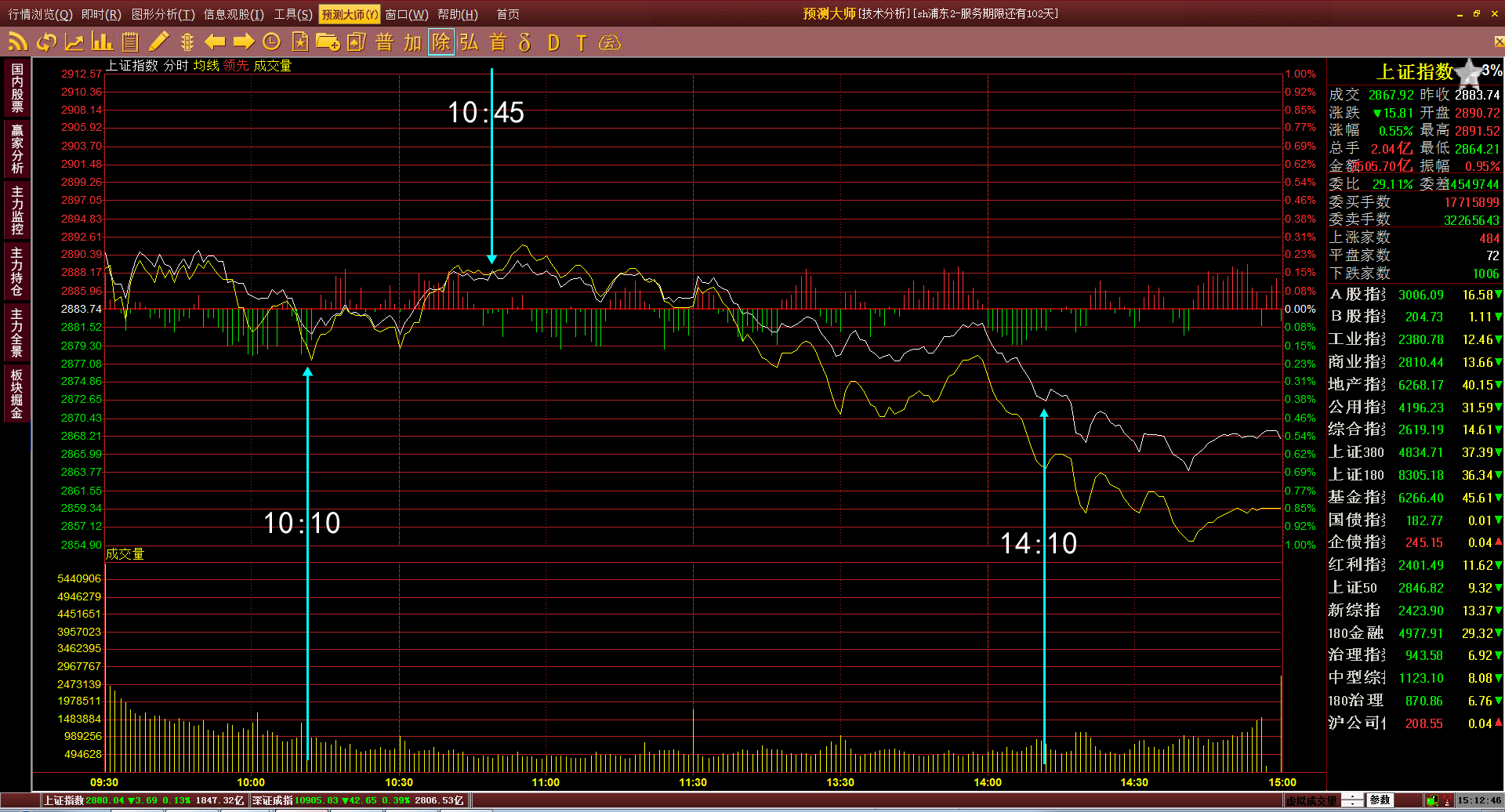Select the 主力持仓 sidebar tab

point(17,271)
